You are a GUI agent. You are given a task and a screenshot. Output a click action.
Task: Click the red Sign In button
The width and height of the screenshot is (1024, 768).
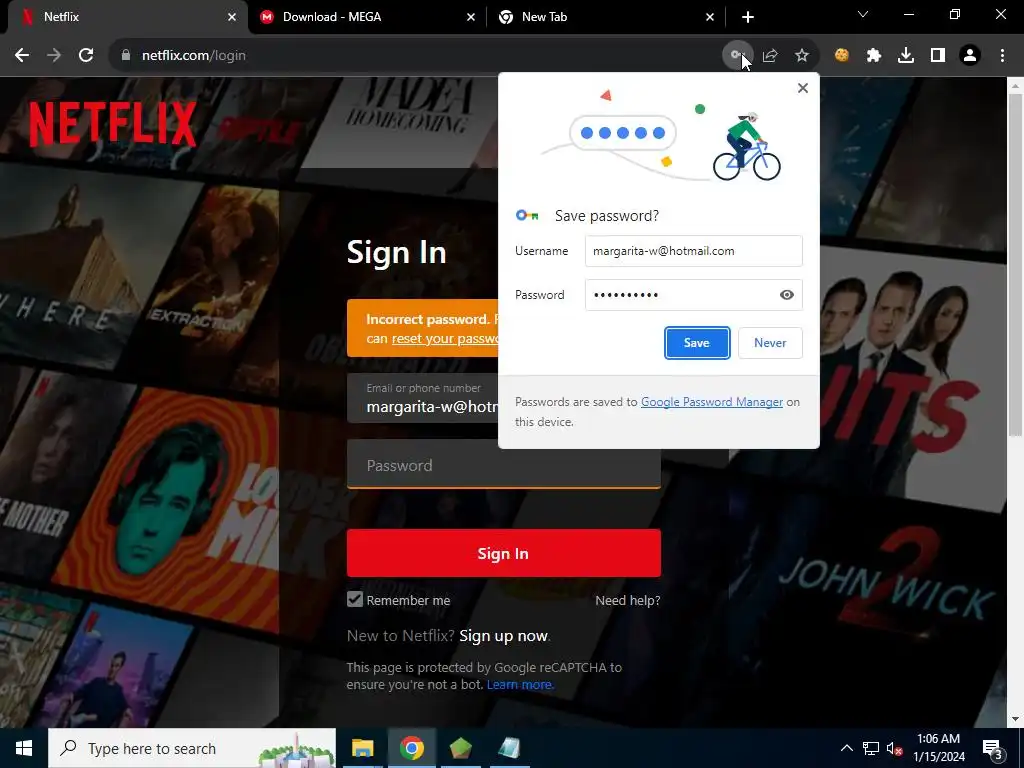tap(504, 553)
